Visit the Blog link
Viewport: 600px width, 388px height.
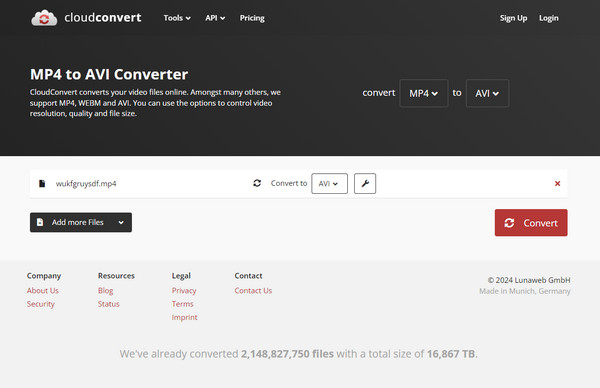coord(105,290)
